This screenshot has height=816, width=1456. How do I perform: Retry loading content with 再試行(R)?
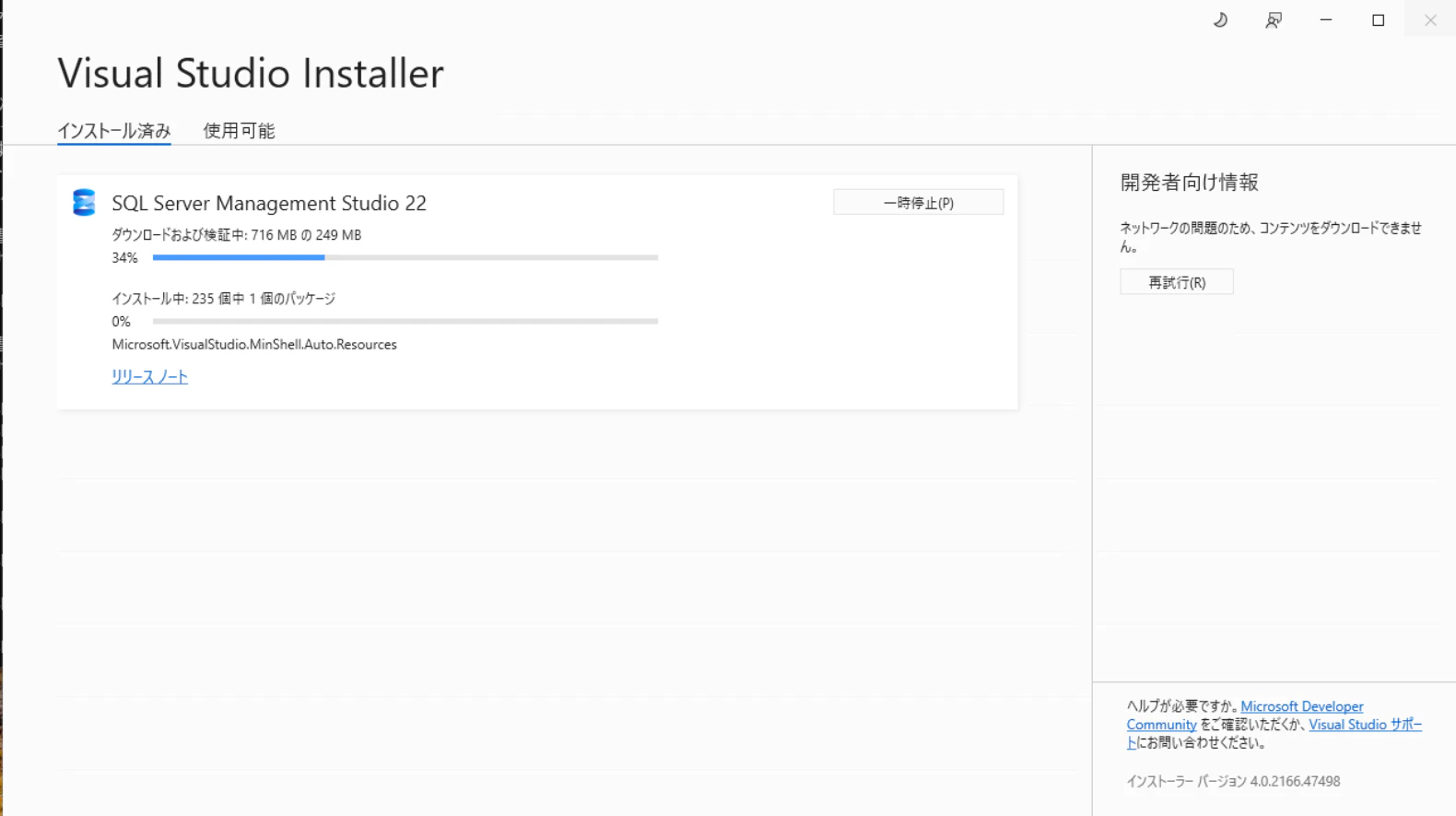coord(1177,282)
